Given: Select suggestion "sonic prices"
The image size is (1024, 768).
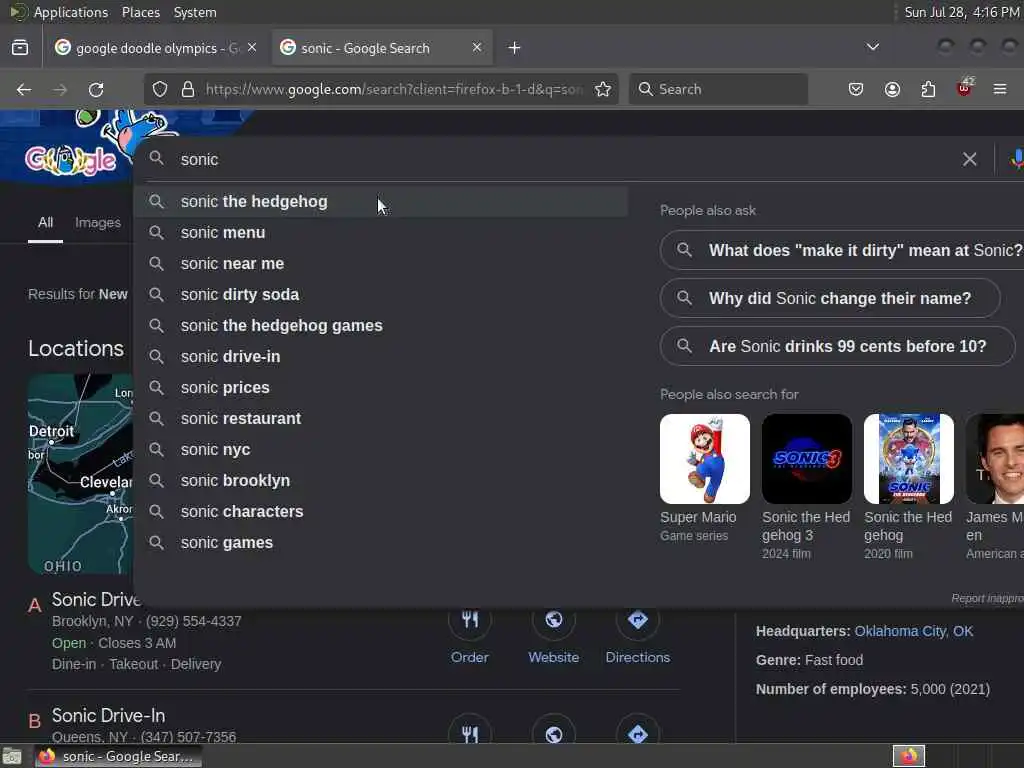Looking at the screenshot, I should click(x=381, y=387).
